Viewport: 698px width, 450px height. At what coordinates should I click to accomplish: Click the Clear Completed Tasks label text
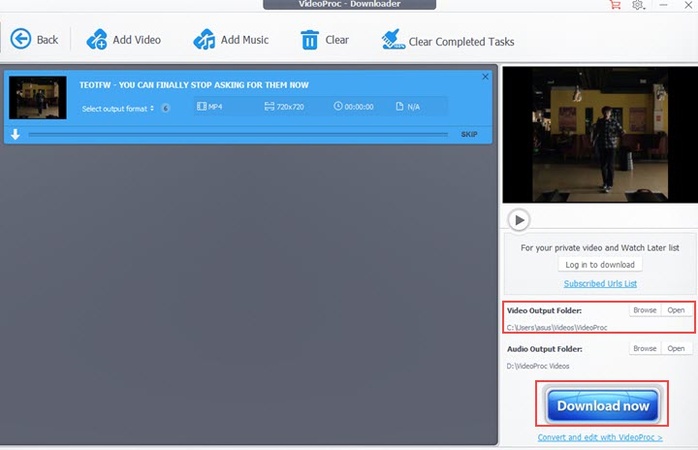(x=461, y=42)
